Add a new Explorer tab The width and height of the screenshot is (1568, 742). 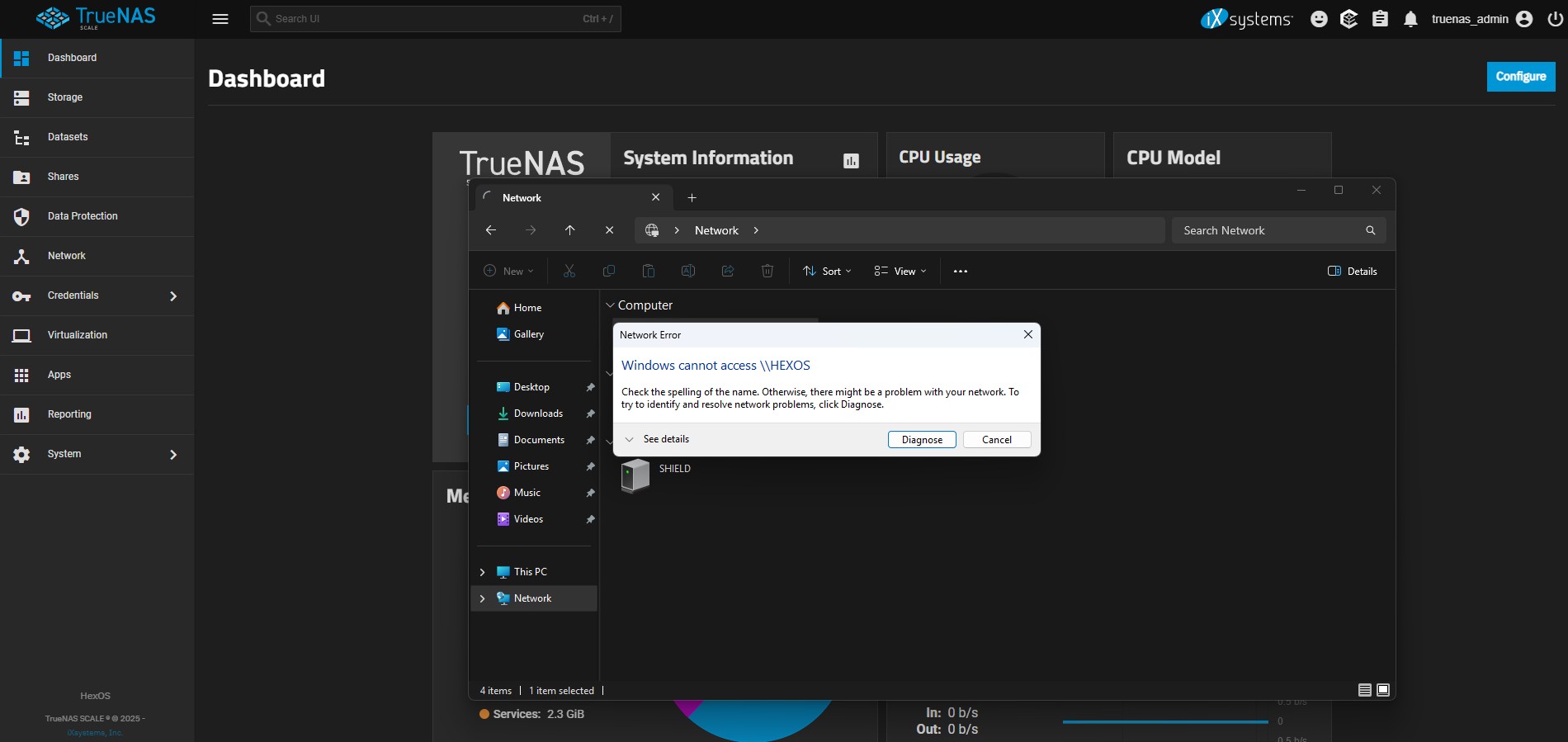[692, 198]
